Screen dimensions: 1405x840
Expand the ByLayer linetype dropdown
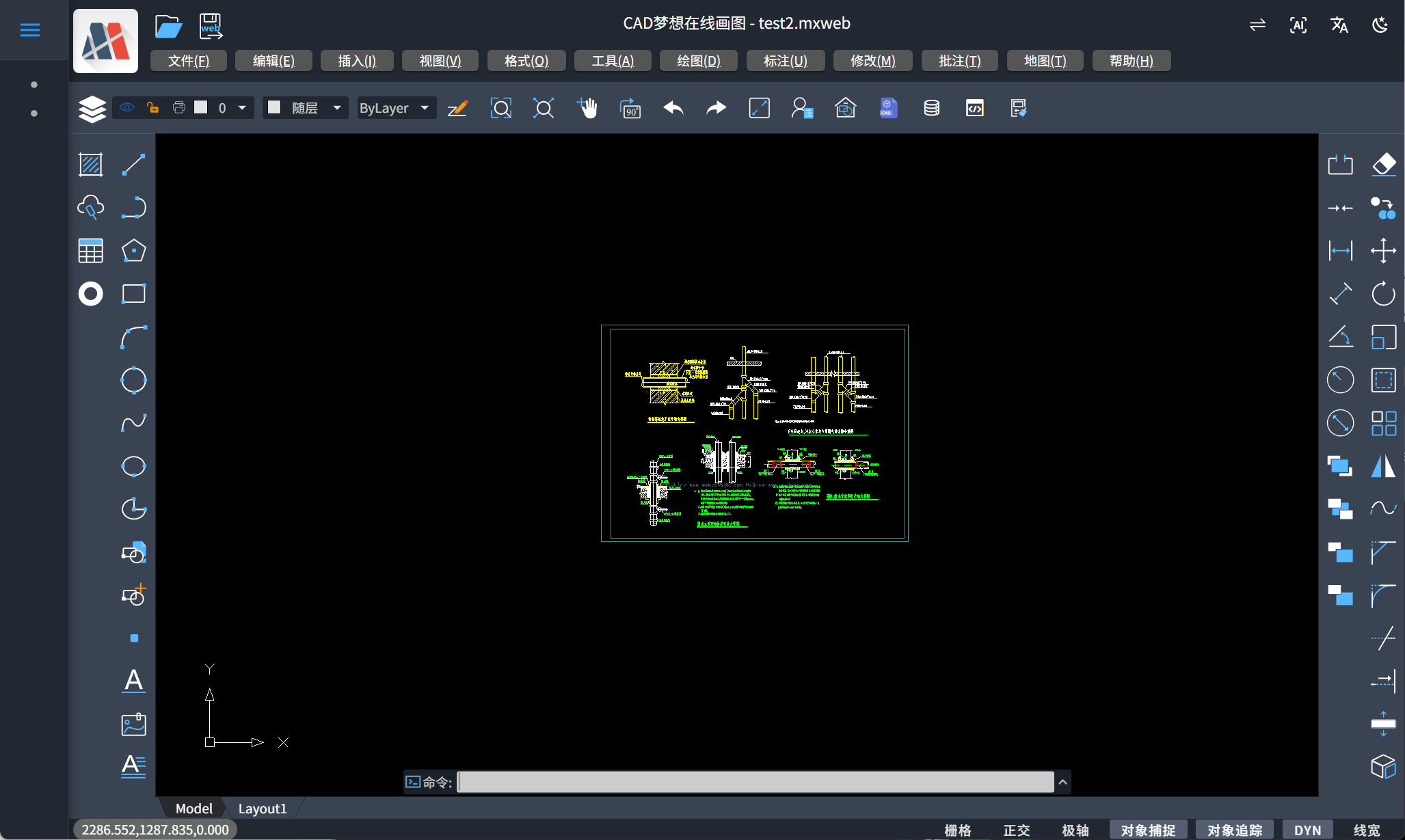tap(425, 108)
